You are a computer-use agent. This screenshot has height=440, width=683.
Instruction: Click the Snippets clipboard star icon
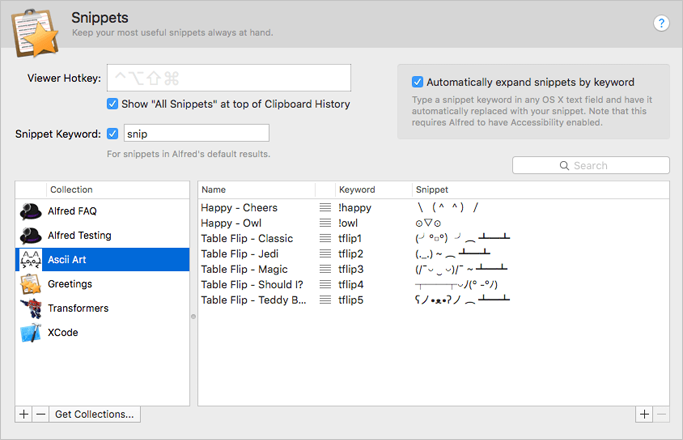(x=35, y=34)
